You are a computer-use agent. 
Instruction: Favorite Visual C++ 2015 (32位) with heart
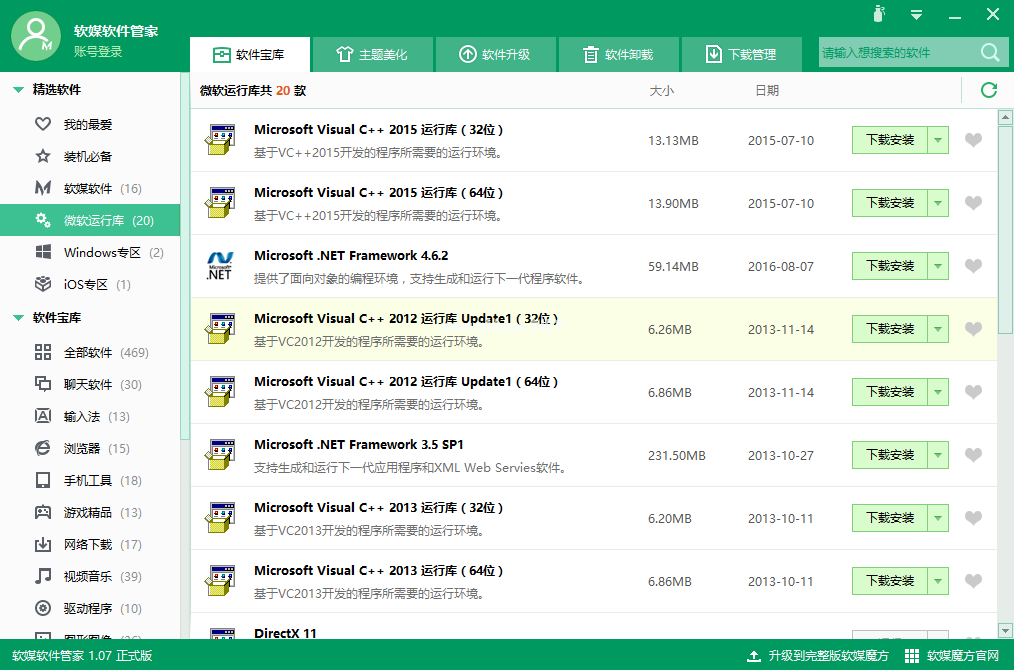click(x=973, y=140)
